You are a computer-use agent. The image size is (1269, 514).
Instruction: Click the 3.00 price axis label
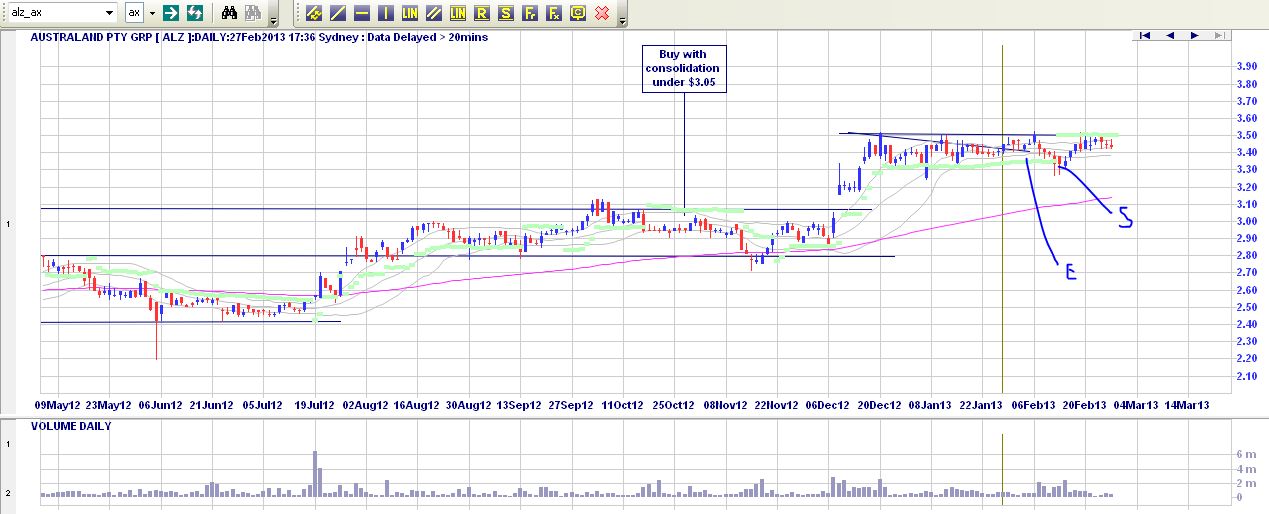(1246, 221)
